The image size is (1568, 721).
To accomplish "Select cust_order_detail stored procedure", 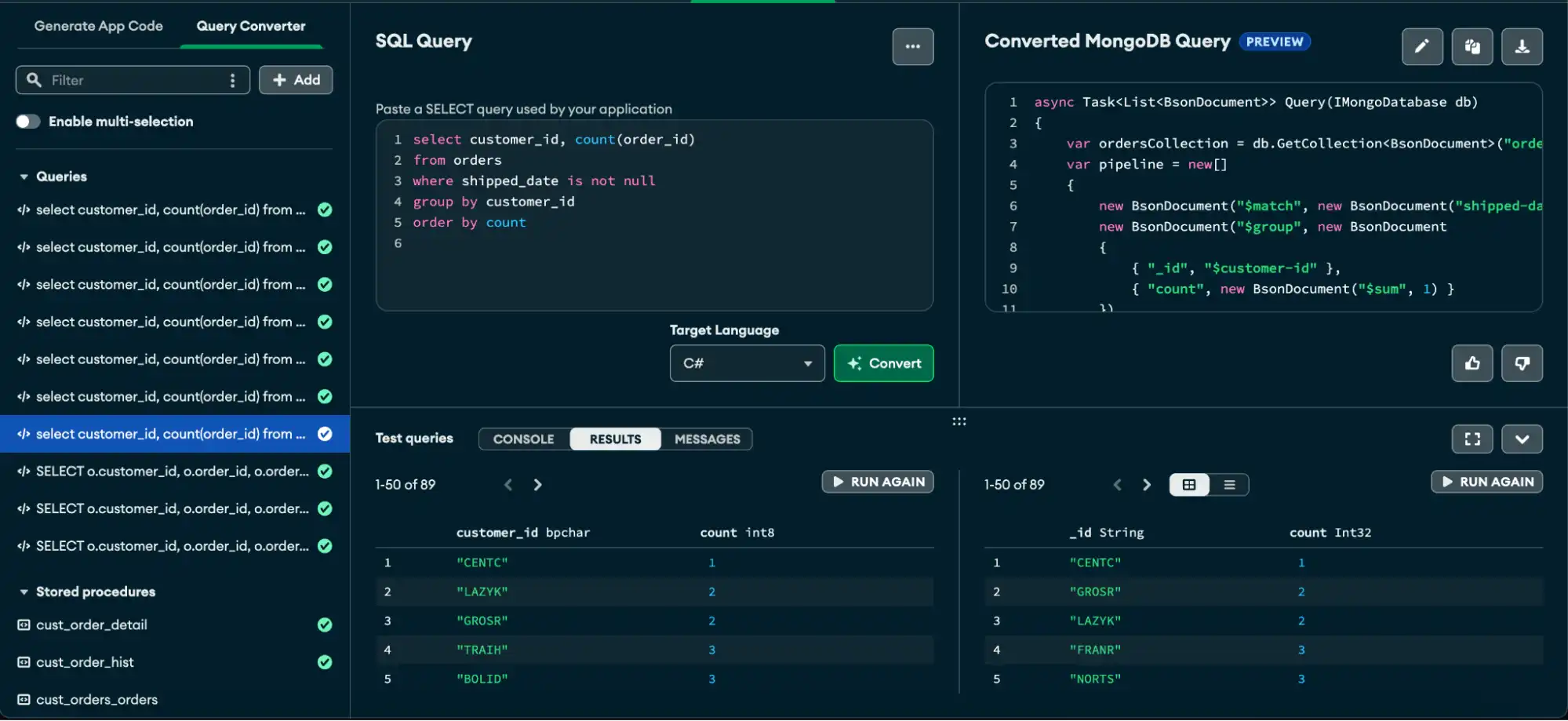I will (x=92, y=625).
